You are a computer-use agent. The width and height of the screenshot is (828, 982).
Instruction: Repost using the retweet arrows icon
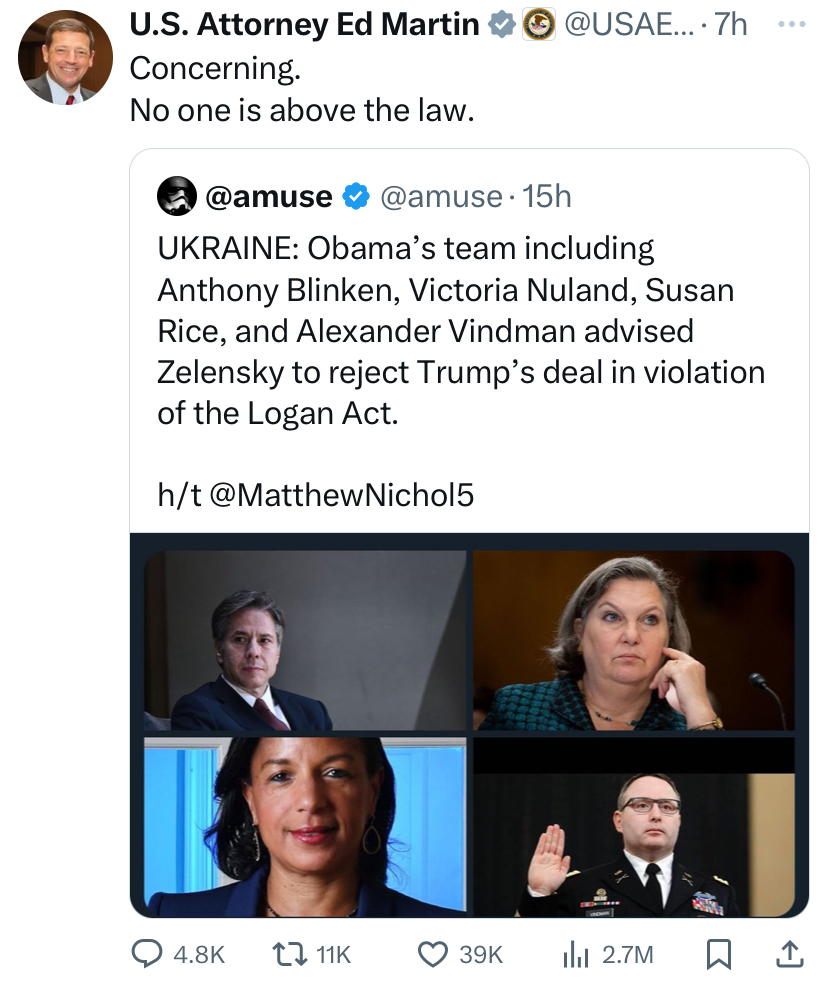(290, 954)
